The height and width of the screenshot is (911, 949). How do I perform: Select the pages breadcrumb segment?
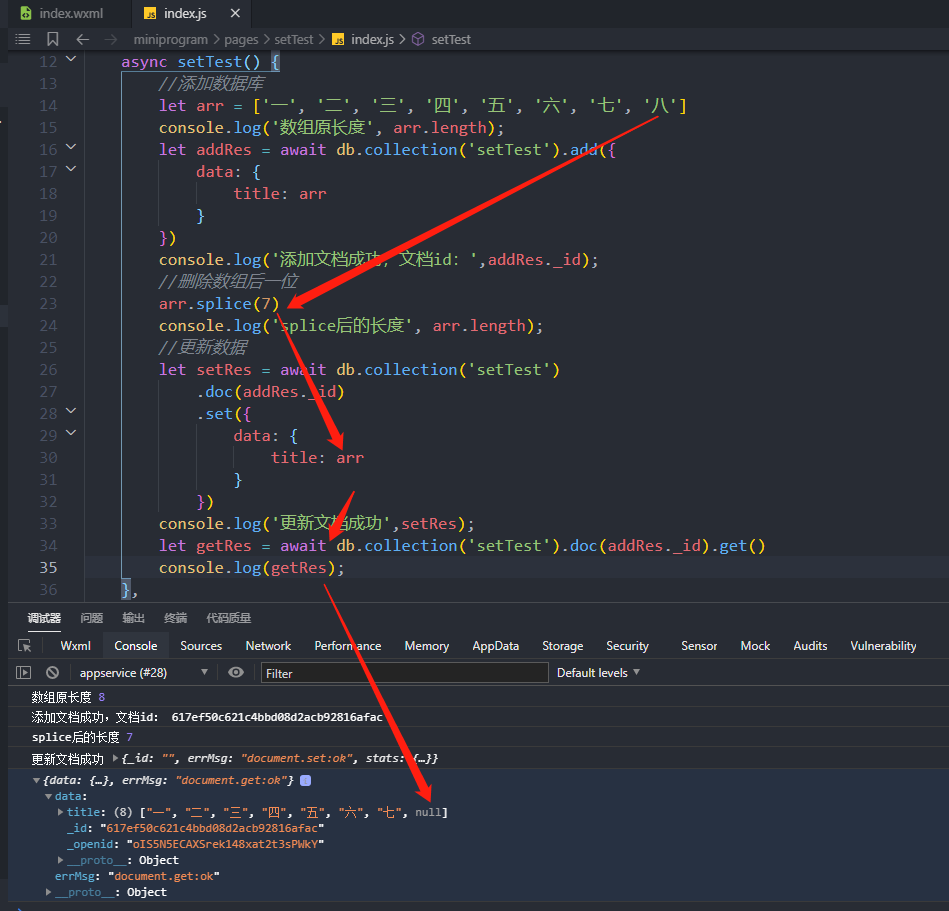[x=241, y=39]
